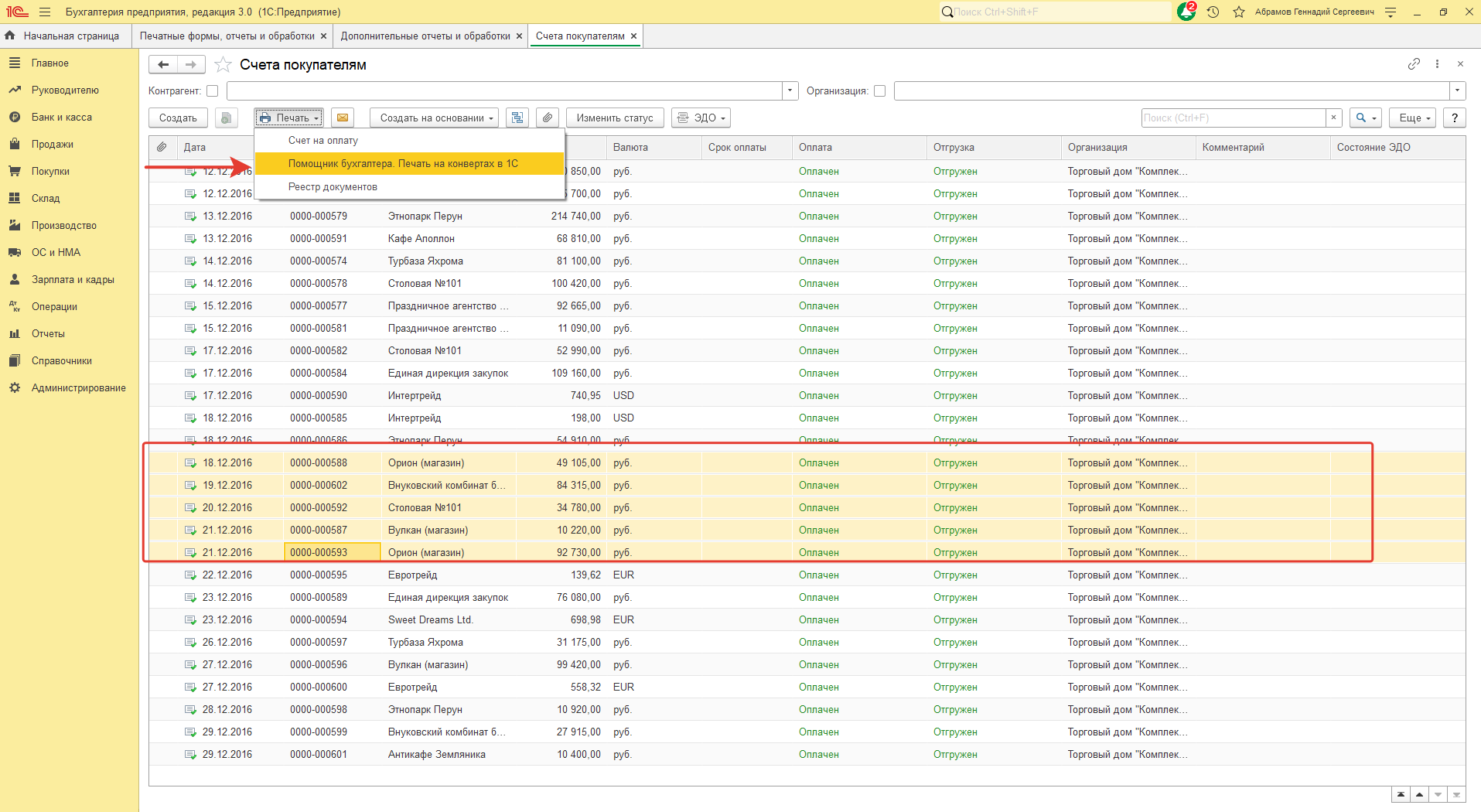Click the back navigation arrow

pyautogui.click(x=163, y=65)
